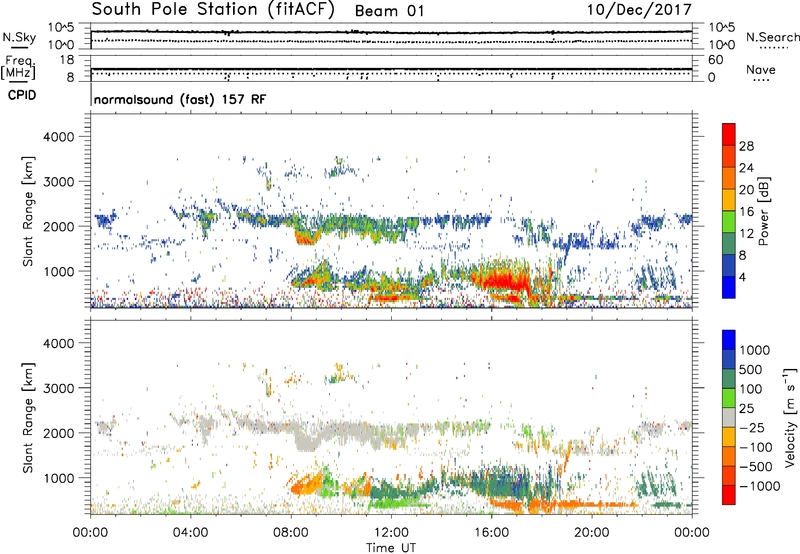Image resolution: width=800 pixels, height=554 pixels.
Task: Click the 'Velocity [m s⁻¹]' colorbar label
Action: point(790,417)
